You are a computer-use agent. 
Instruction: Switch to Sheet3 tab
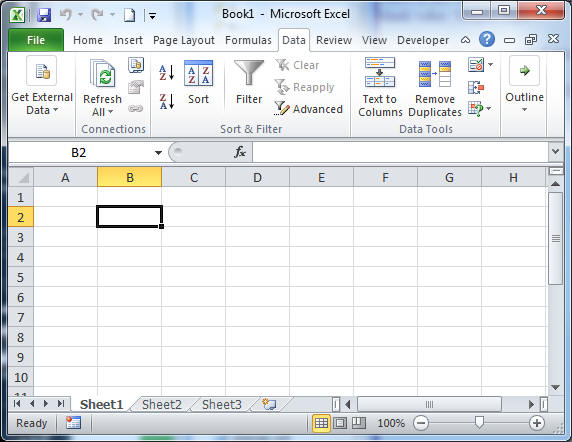pyautogui.click(x=222, y=404)
